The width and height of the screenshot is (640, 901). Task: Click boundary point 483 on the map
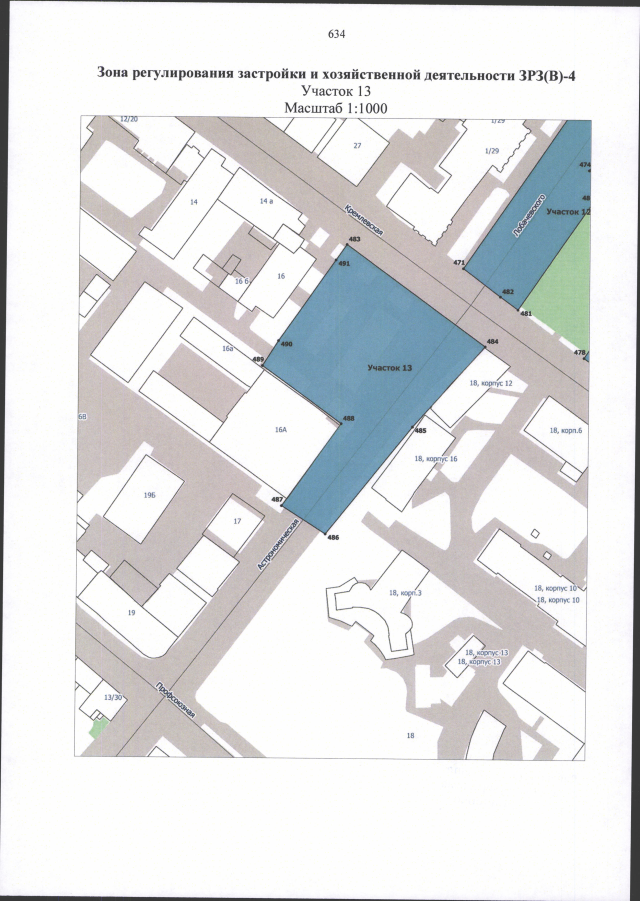coord(346,245)
